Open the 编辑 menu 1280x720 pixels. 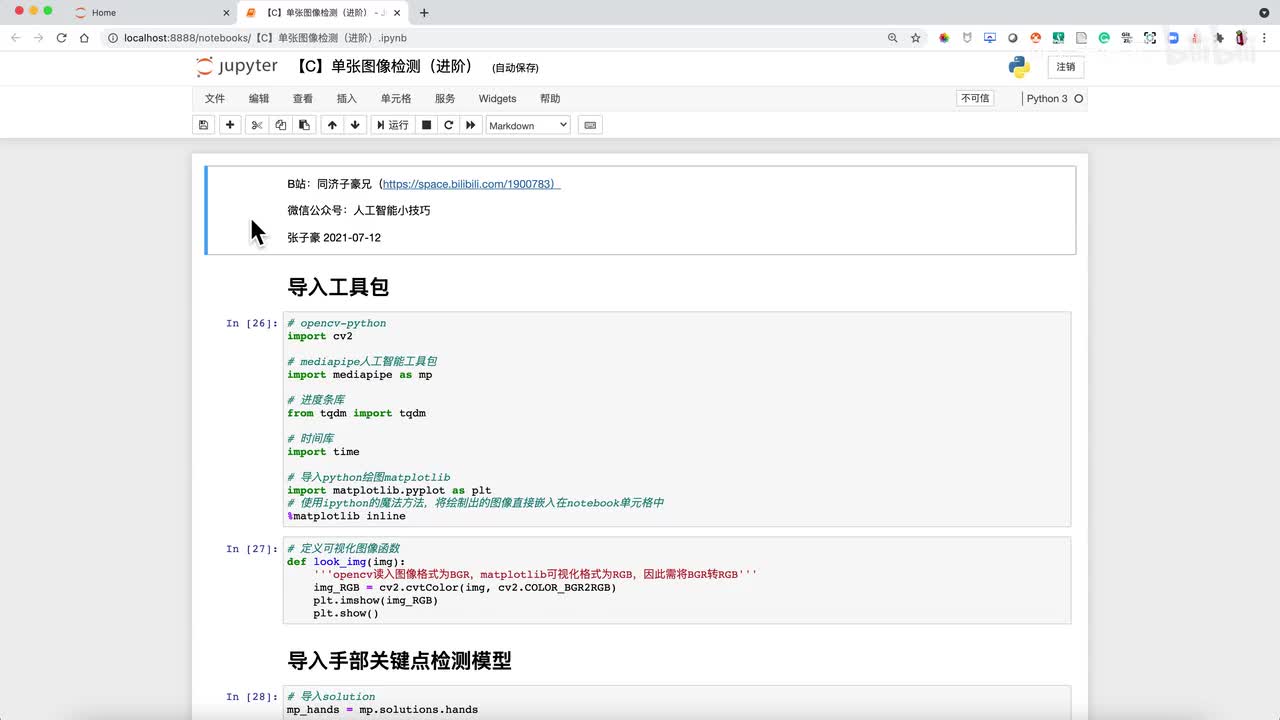(x=259, y=99)
